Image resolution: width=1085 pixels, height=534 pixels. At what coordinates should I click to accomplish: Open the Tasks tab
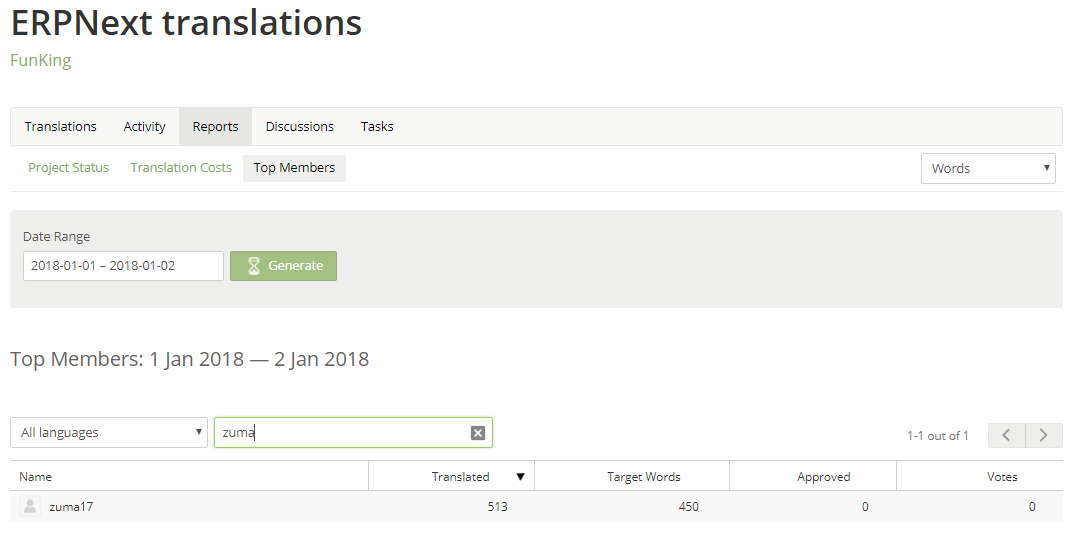377,127
